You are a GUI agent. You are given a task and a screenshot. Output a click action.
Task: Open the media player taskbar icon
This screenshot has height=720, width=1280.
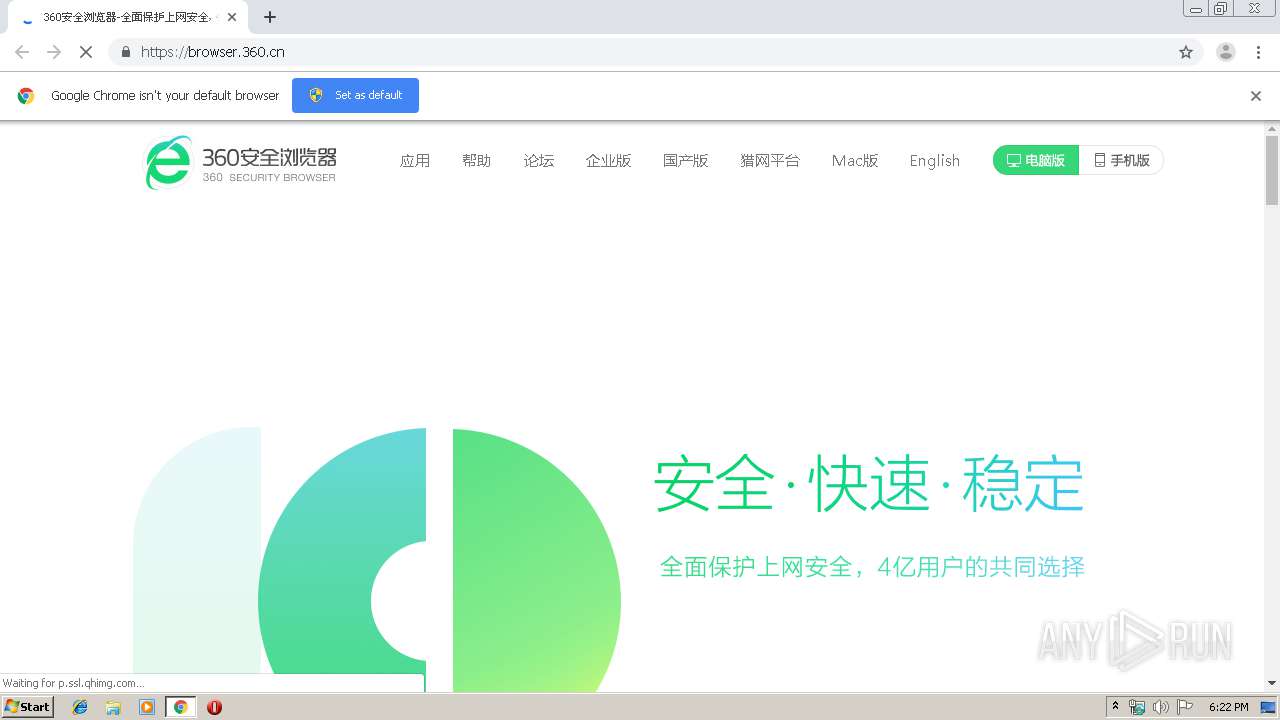[x=147, y=707]
